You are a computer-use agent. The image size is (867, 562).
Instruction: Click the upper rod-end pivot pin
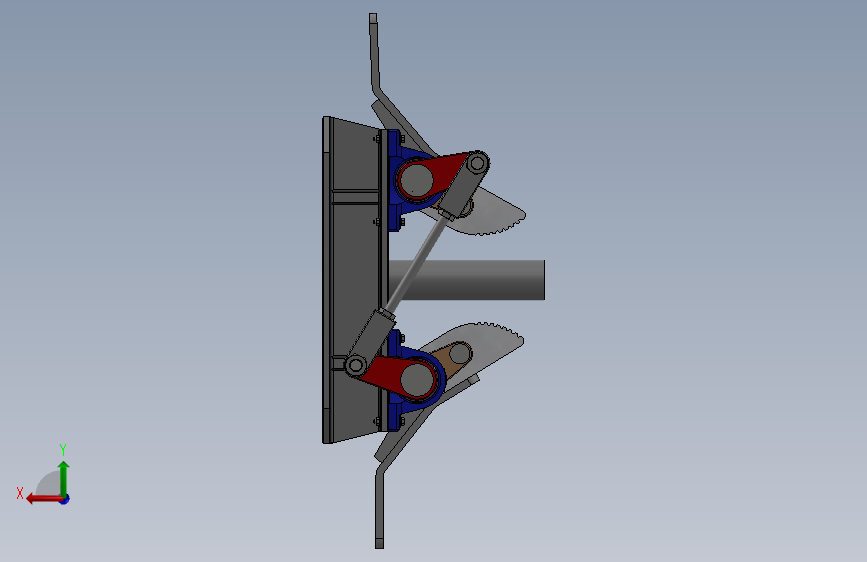point(477,163)
